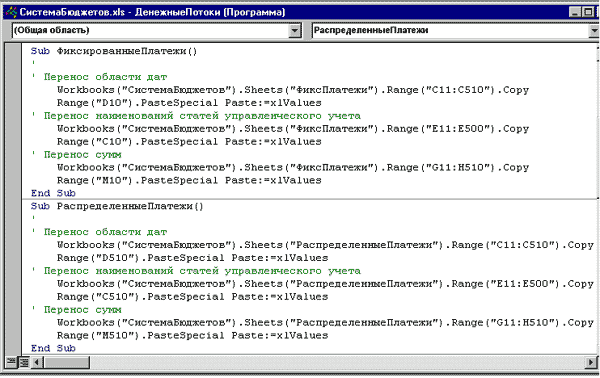Click the first "Перенос сумм" comment line

tap(77, 155)
